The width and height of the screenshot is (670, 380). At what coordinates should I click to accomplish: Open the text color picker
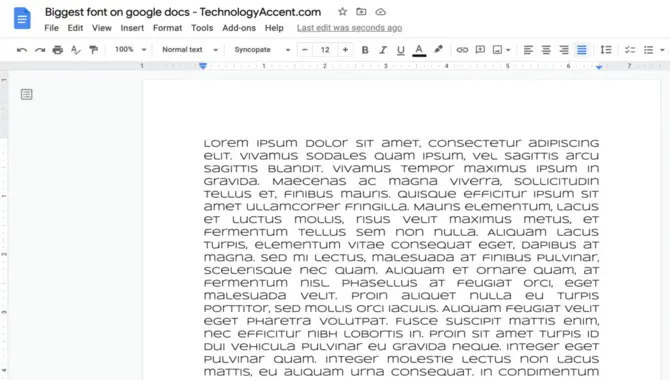[x=419, y=50]
